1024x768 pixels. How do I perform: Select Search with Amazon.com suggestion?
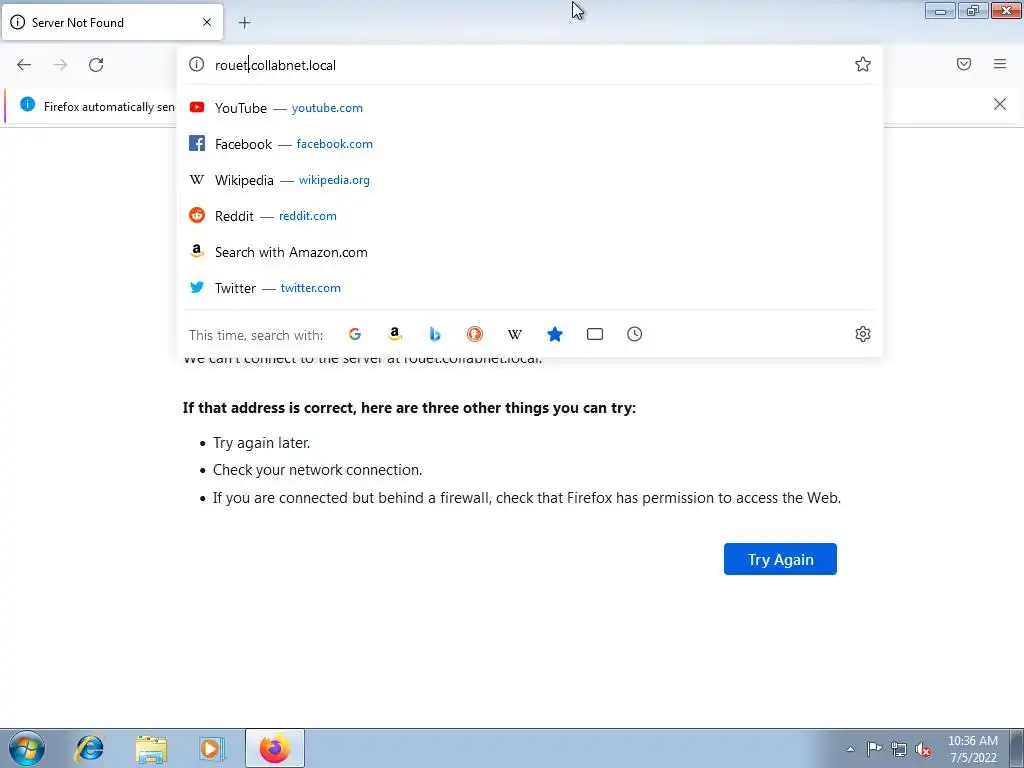[529, 252]
